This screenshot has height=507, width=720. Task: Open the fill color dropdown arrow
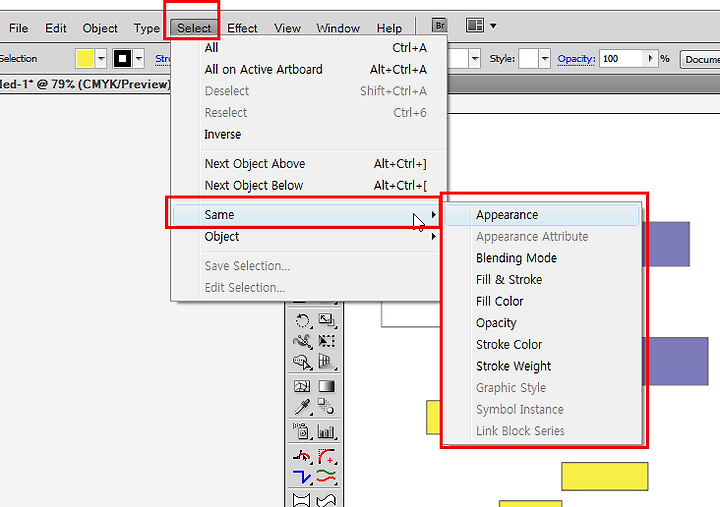pos(101,59)
